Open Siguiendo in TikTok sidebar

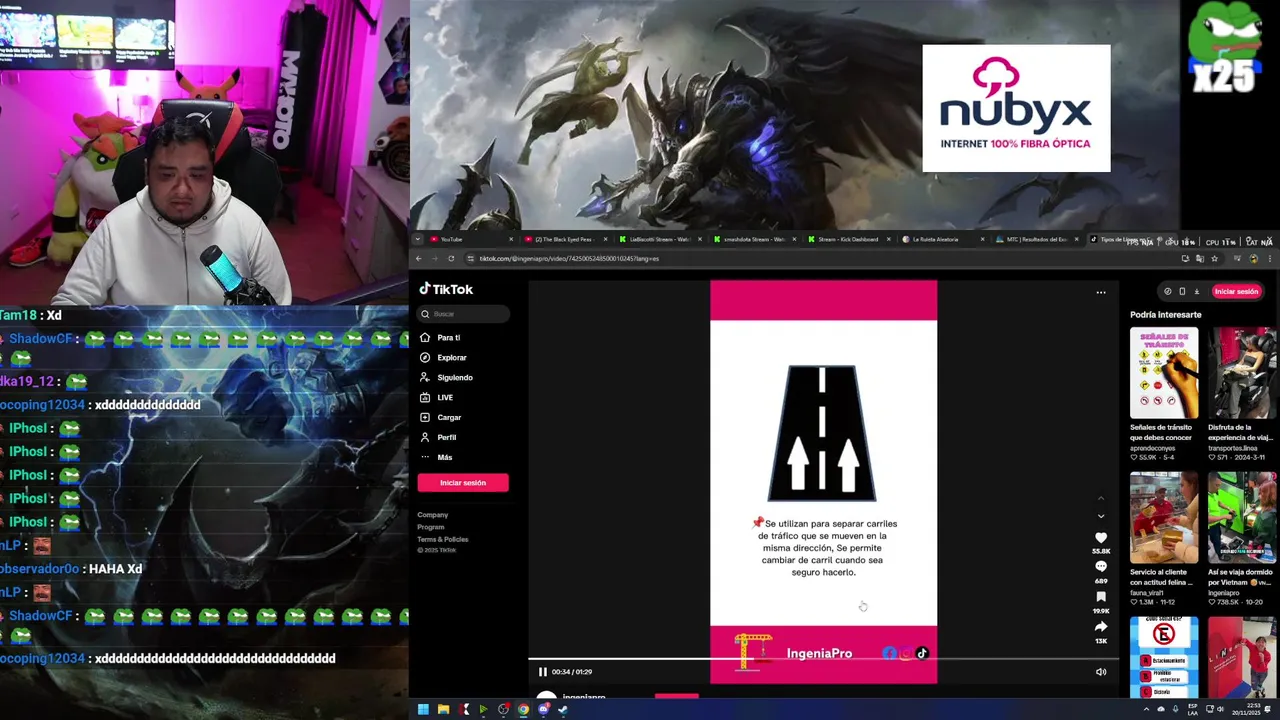coord(446,378)
